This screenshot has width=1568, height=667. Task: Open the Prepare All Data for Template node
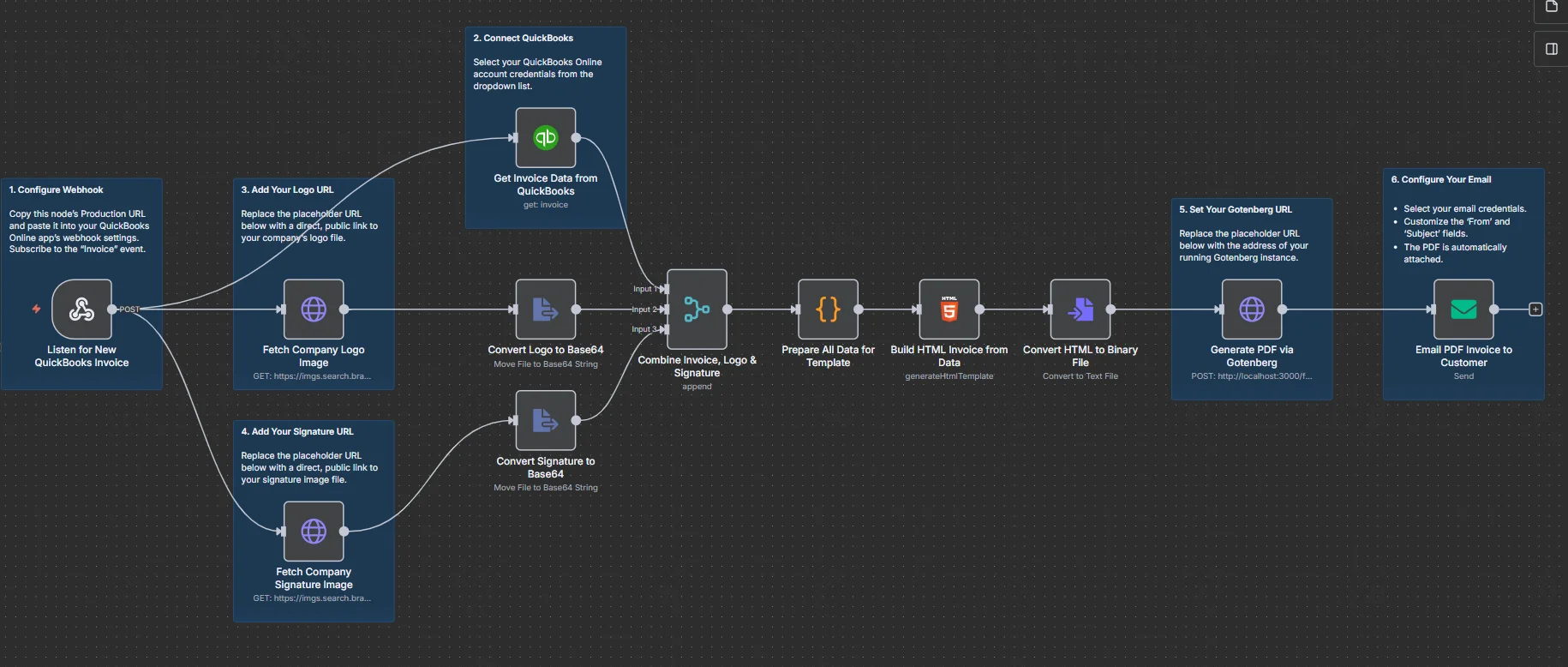tap(828, 309)
